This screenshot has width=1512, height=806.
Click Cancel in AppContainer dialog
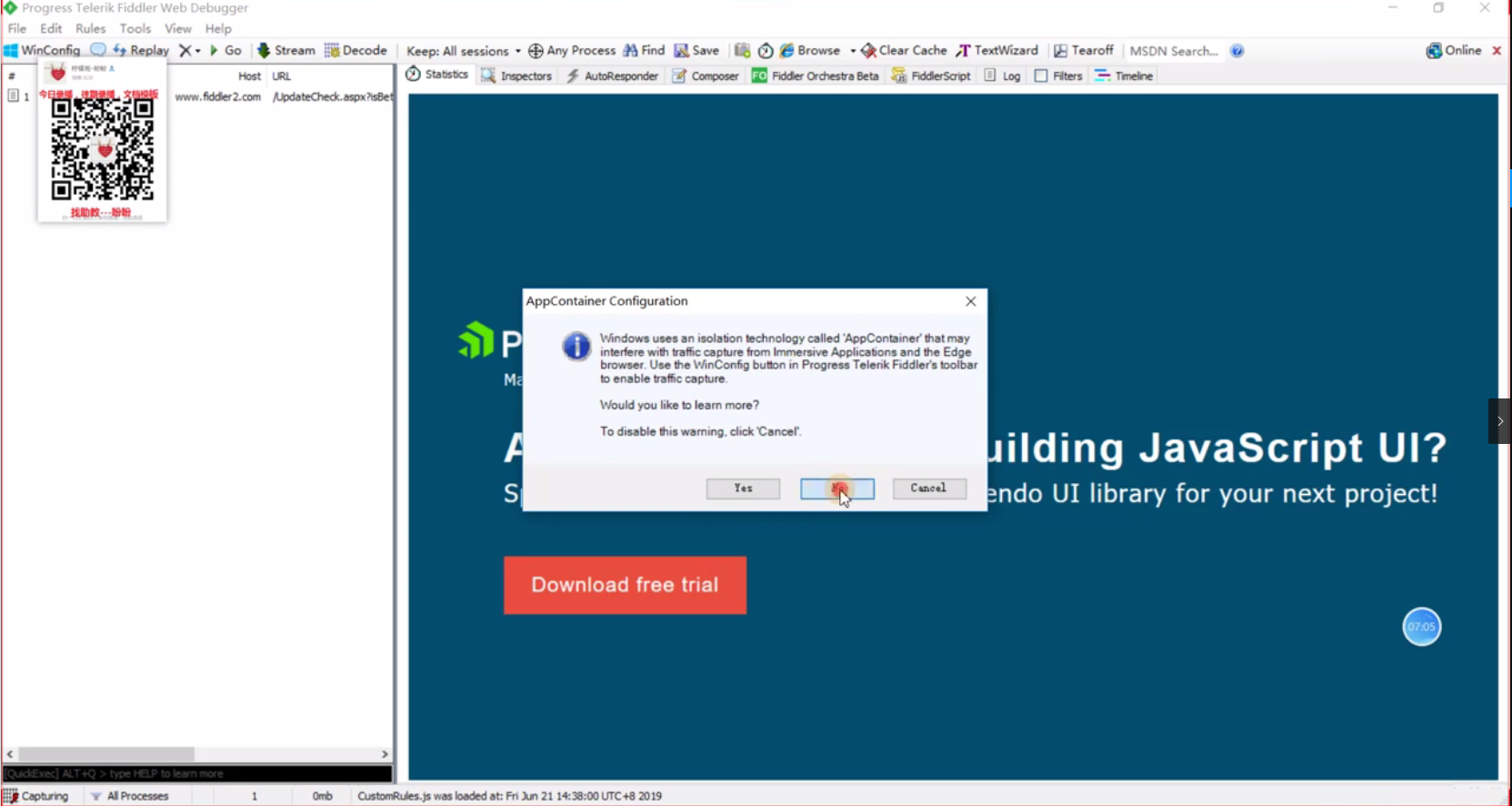pos(929,489)
